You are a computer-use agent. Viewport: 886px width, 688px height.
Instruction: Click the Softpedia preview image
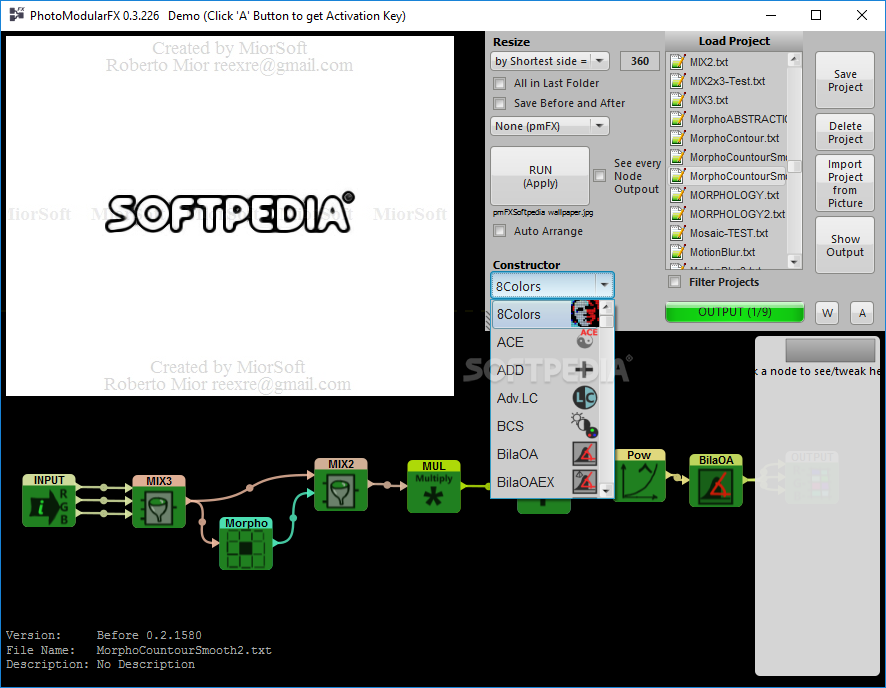click(x=230, y=216)
